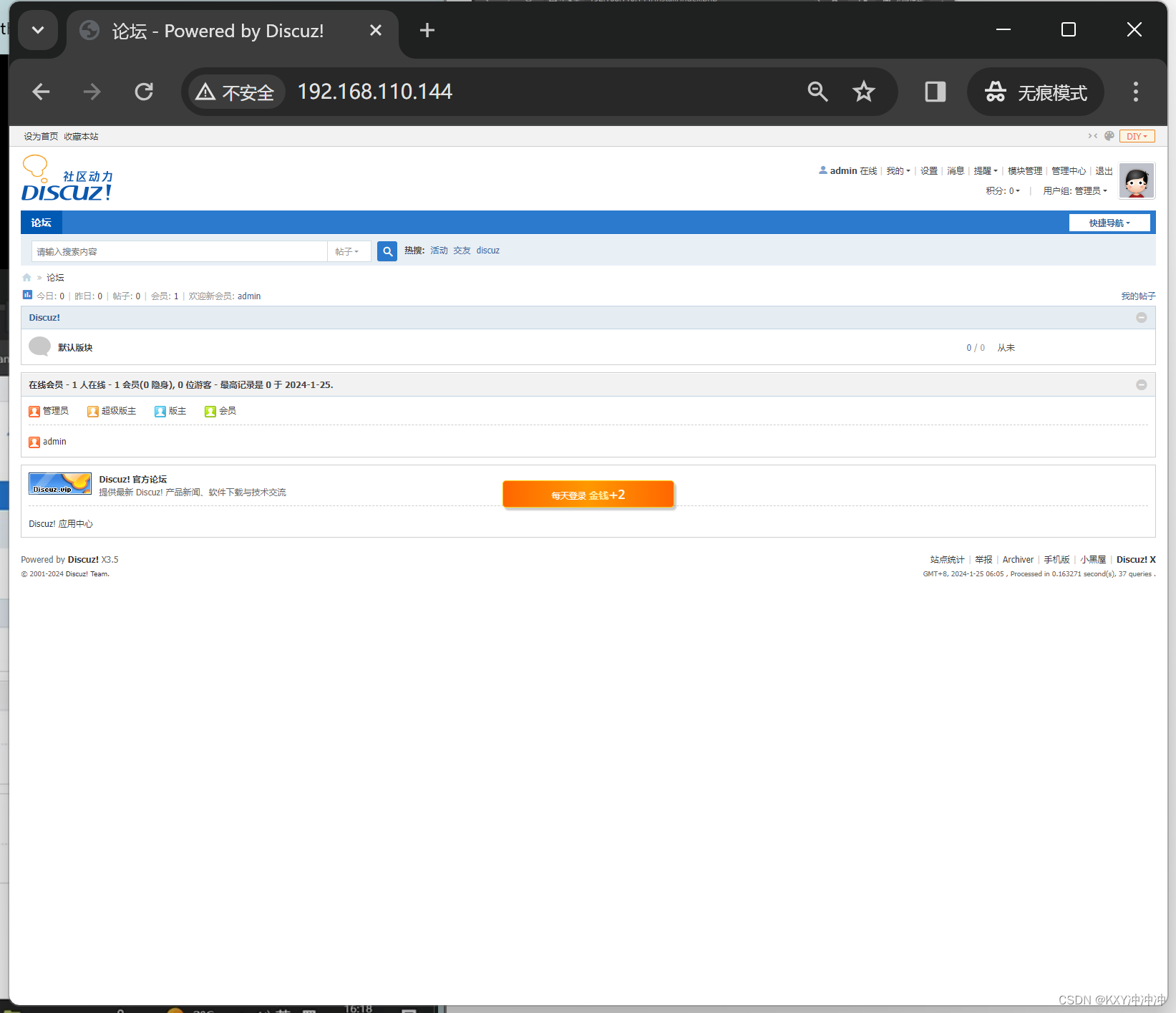
Task: Open Discuz! 官方论坛 link
Action: tap(133, 480)
